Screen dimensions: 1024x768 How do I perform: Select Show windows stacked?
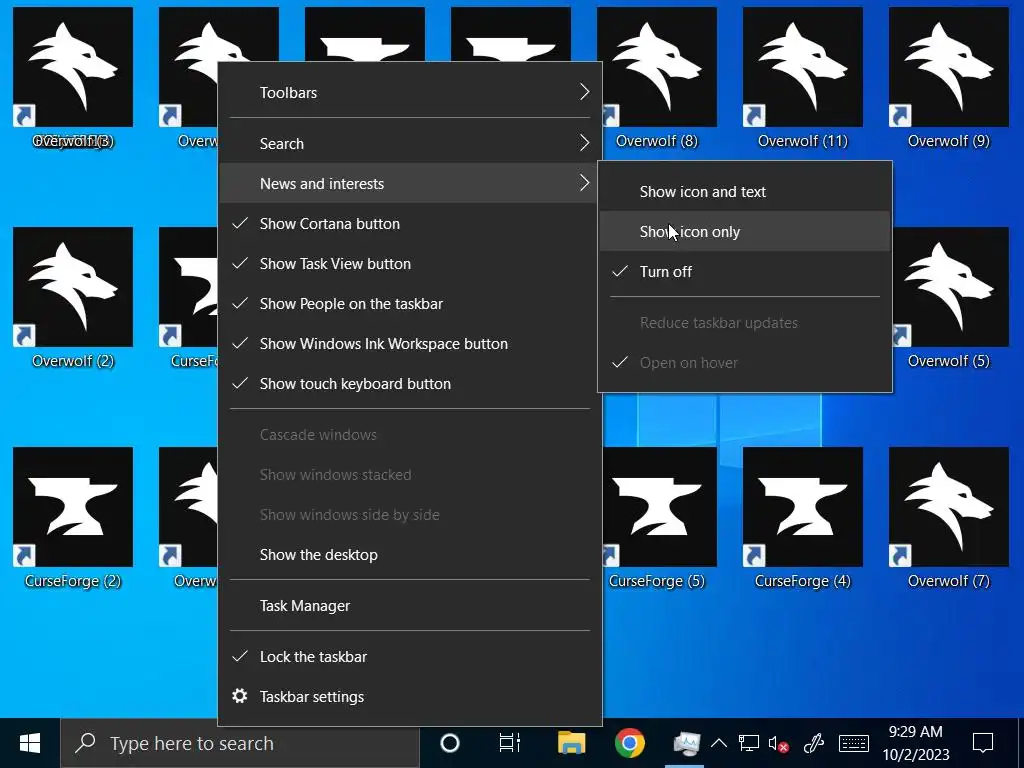410,475
